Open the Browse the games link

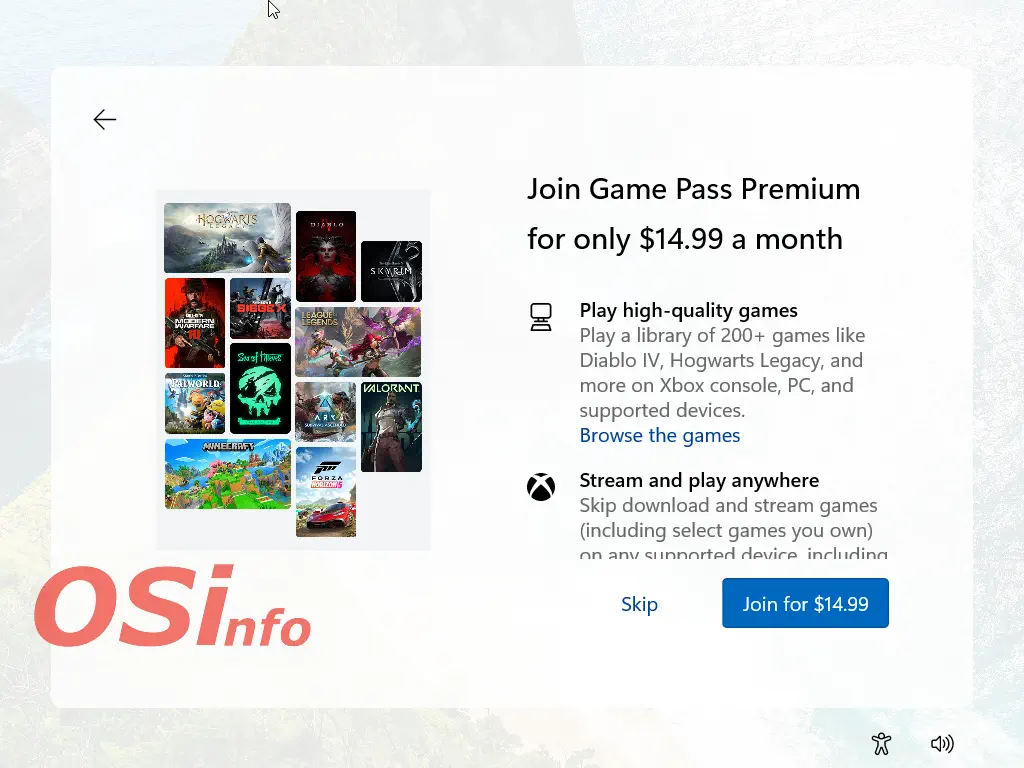[x=660, y=435]
